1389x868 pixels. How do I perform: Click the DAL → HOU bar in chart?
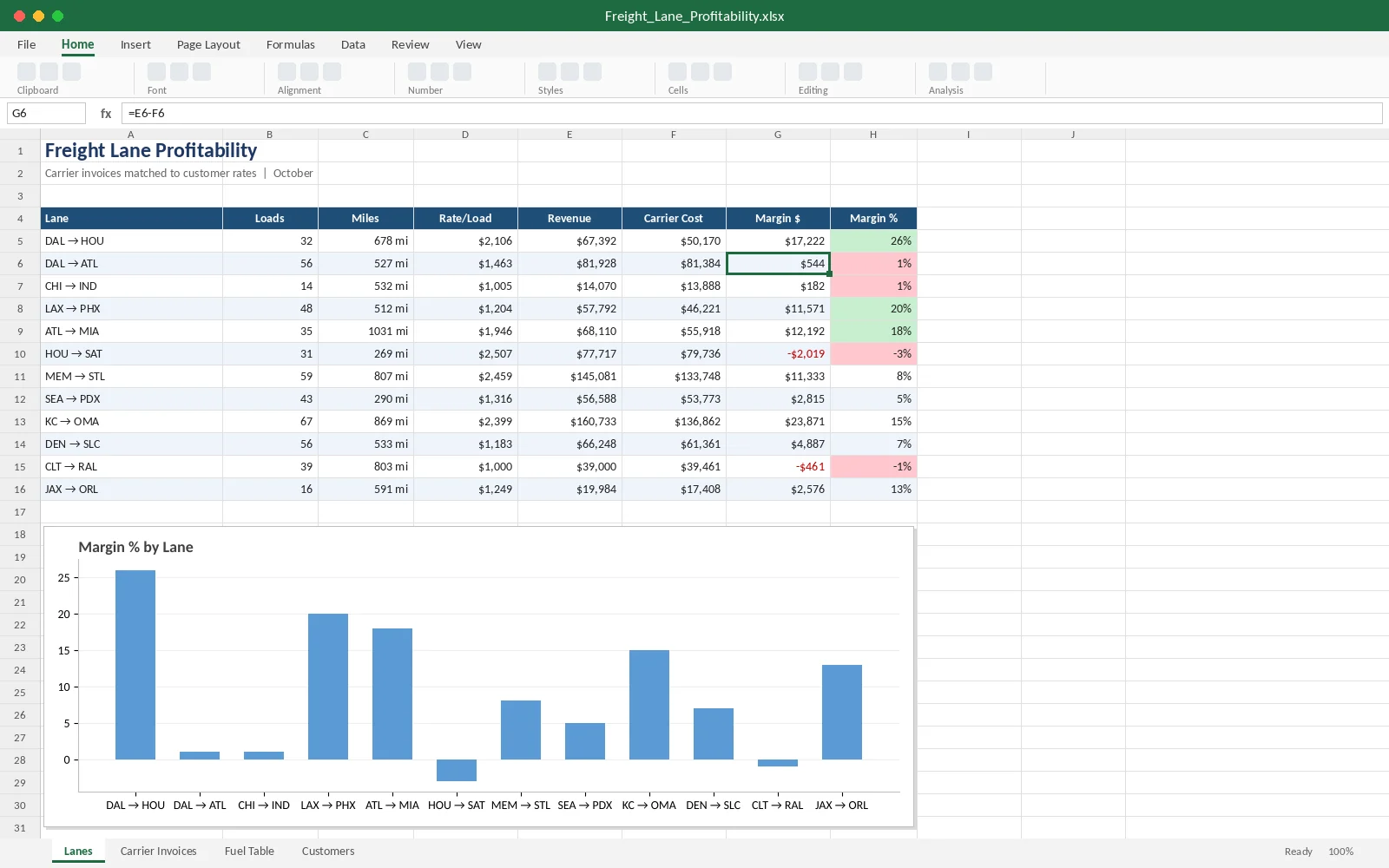pyautogui.click(x=135, y=665)
